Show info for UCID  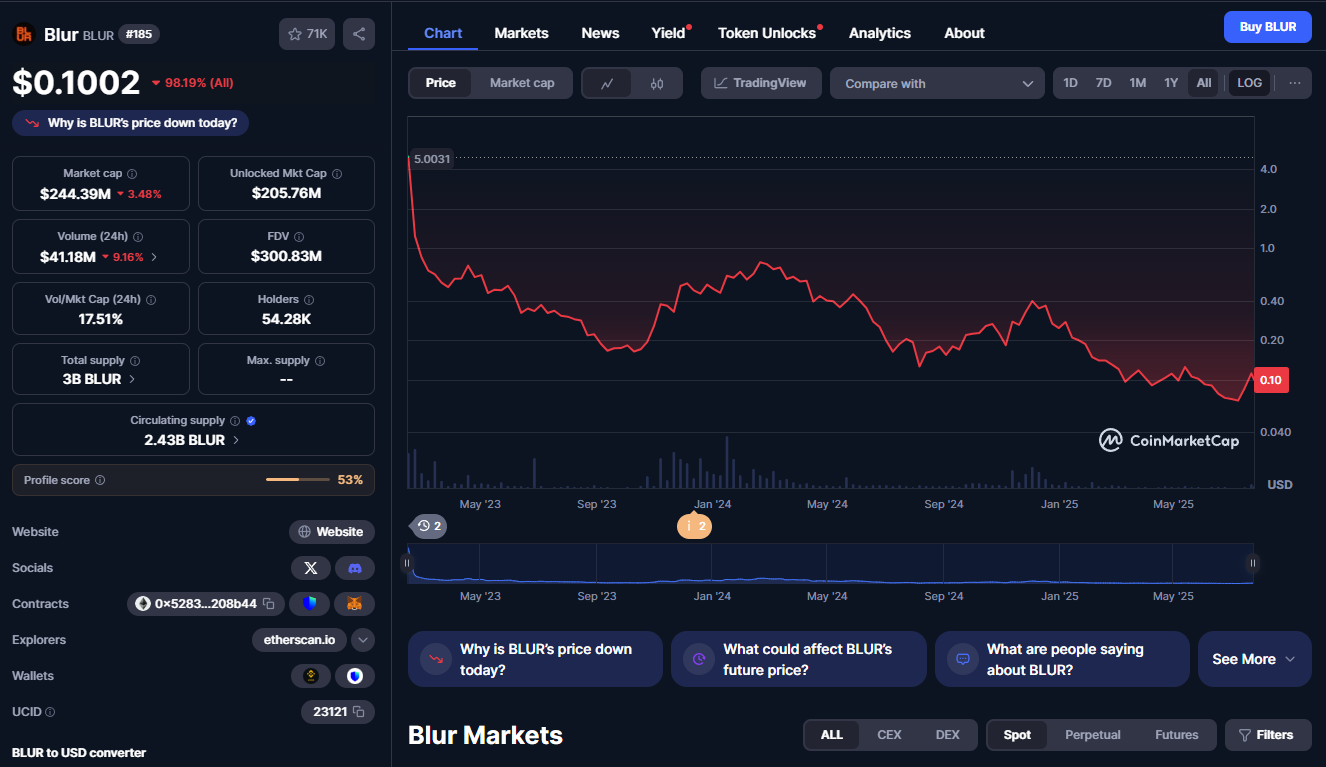tap(50, 712)
